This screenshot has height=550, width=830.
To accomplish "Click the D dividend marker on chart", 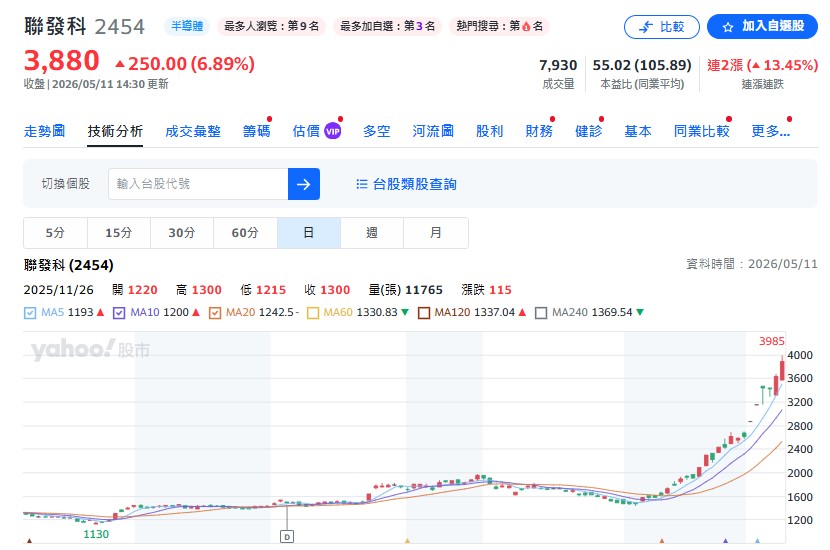I will coord(287,537).
